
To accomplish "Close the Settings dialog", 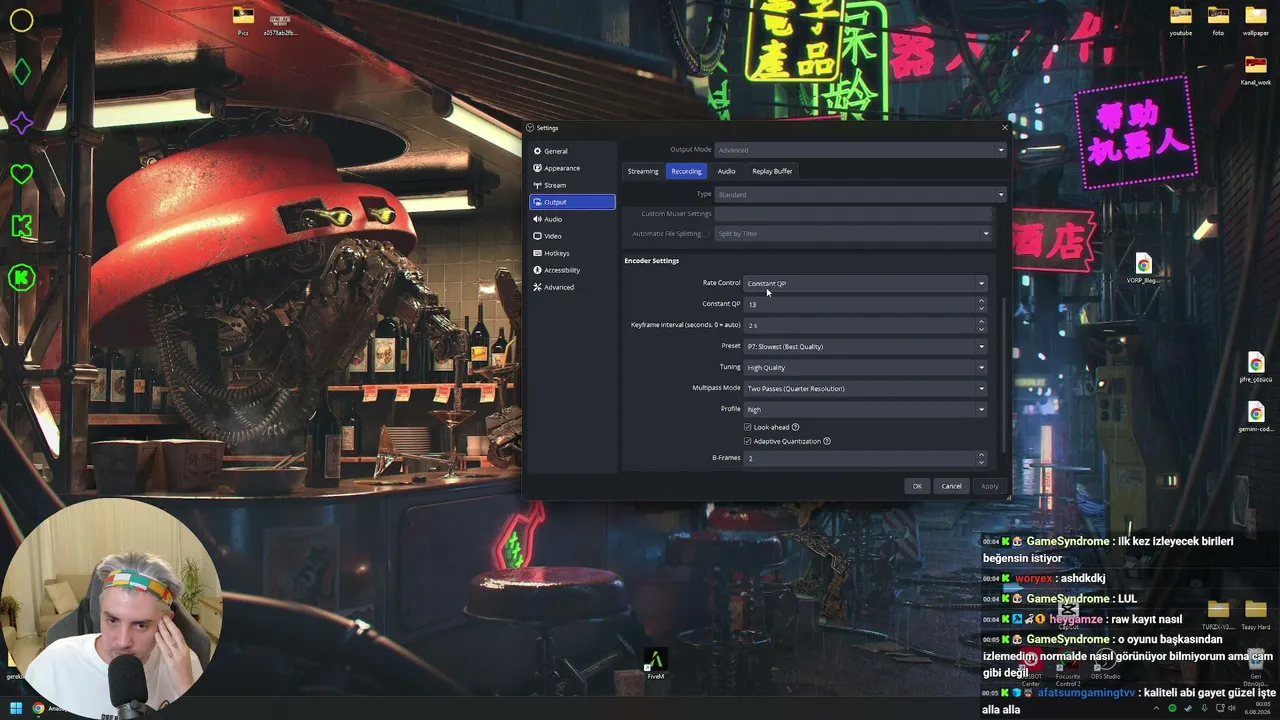I will 1004,128.
